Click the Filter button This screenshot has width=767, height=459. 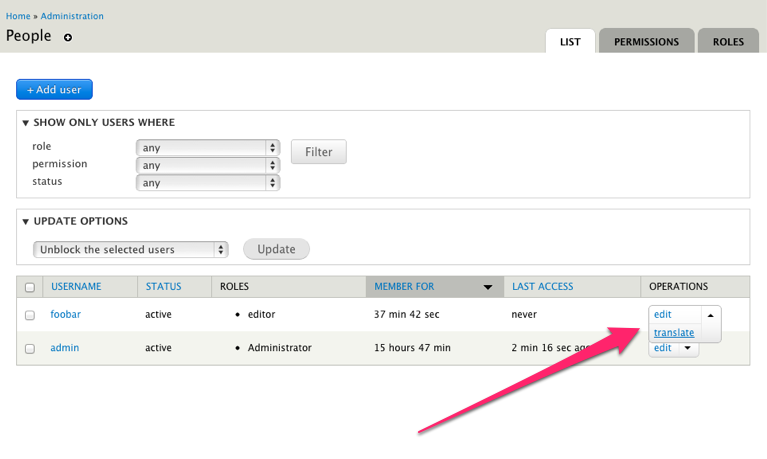[x=319, y=152]
